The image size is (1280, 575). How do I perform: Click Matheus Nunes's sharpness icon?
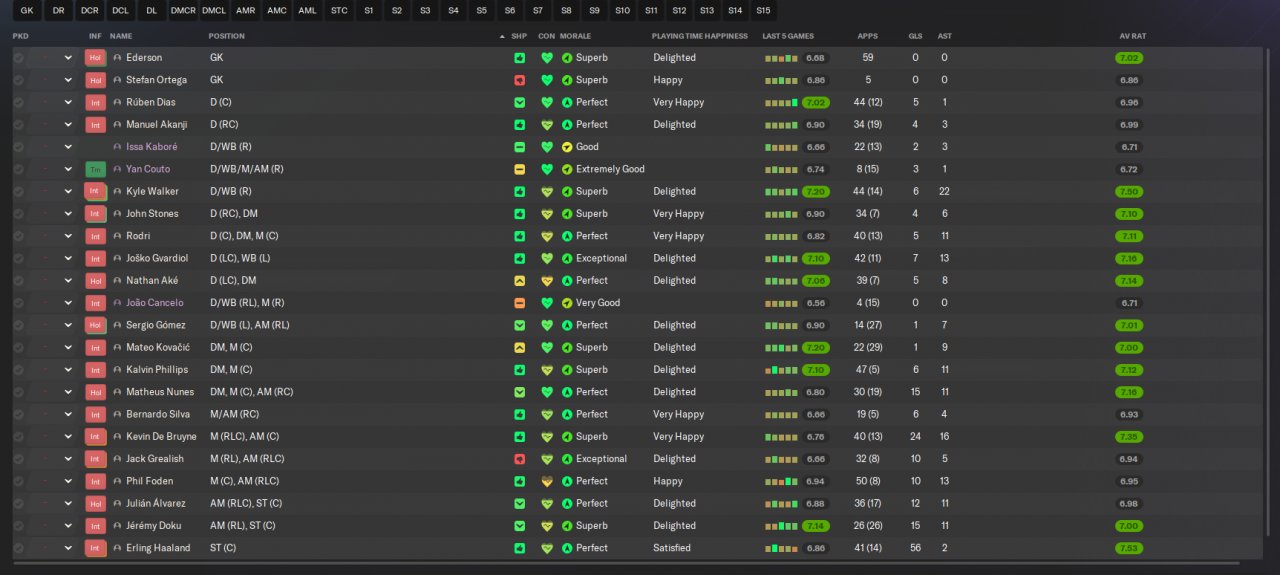coord(519,392)
